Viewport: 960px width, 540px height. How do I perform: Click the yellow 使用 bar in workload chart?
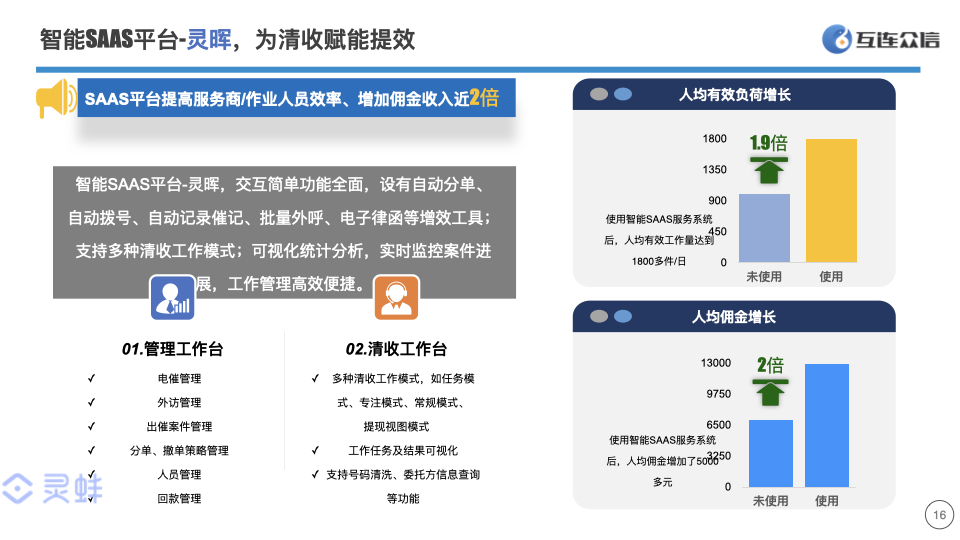pyautogui.click(x=831, y=201)
